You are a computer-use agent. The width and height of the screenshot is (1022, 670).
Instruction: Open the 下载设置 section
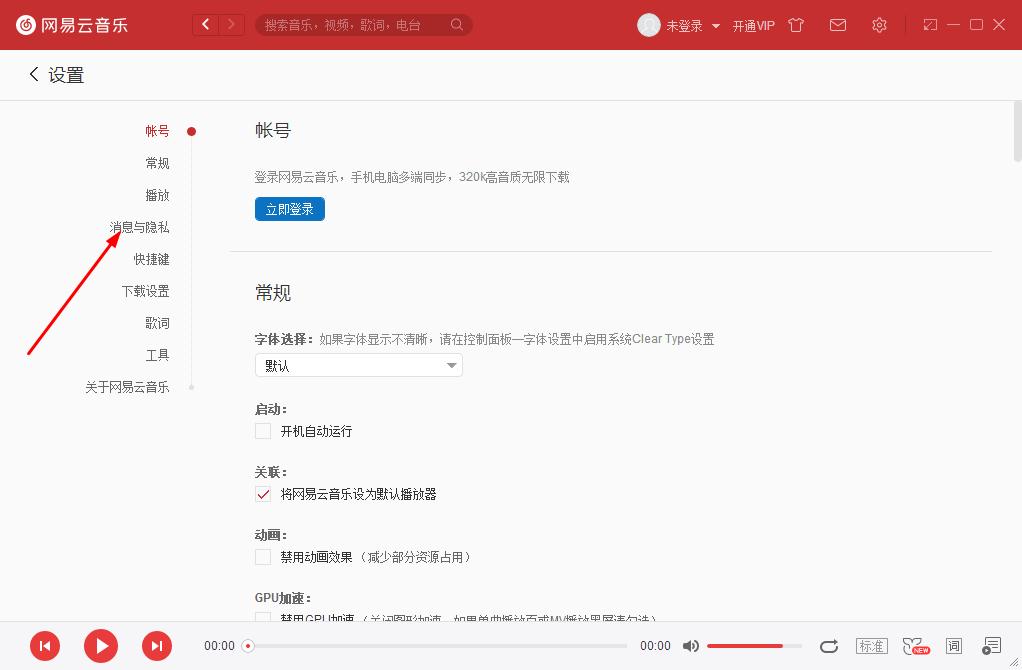(147, 291)
